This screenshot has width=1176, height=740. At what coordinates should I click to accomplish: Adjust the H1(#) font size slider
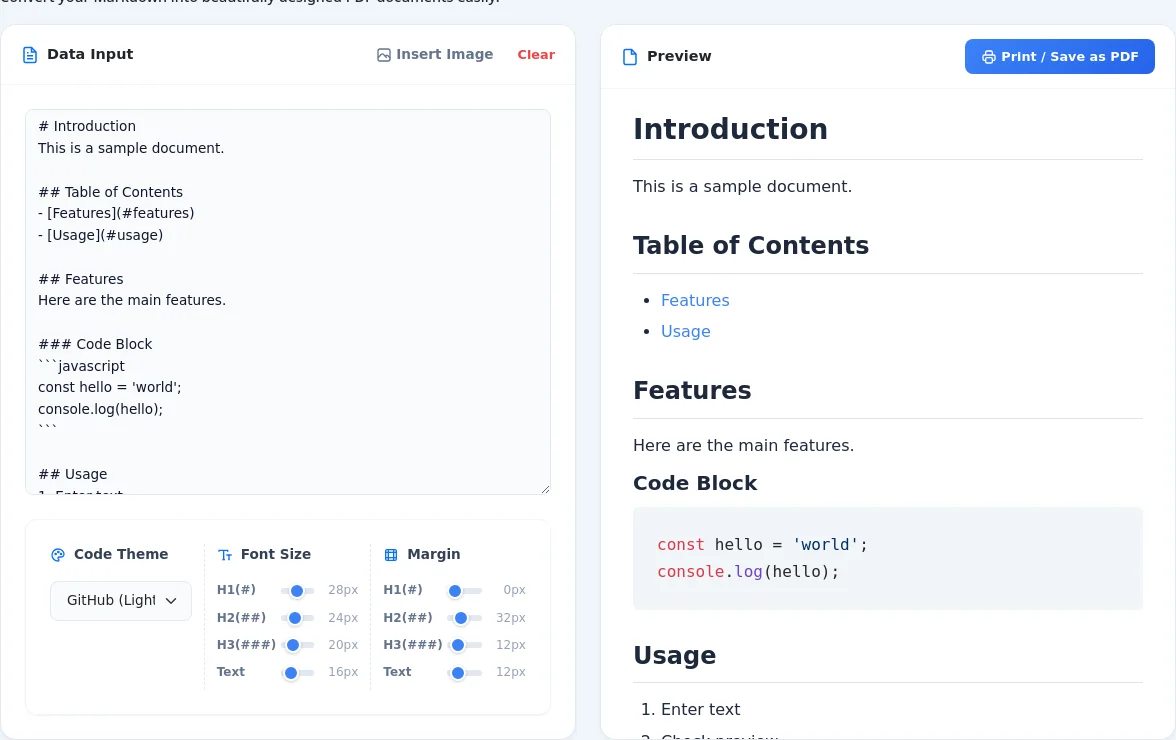click(x=297, y=591)
